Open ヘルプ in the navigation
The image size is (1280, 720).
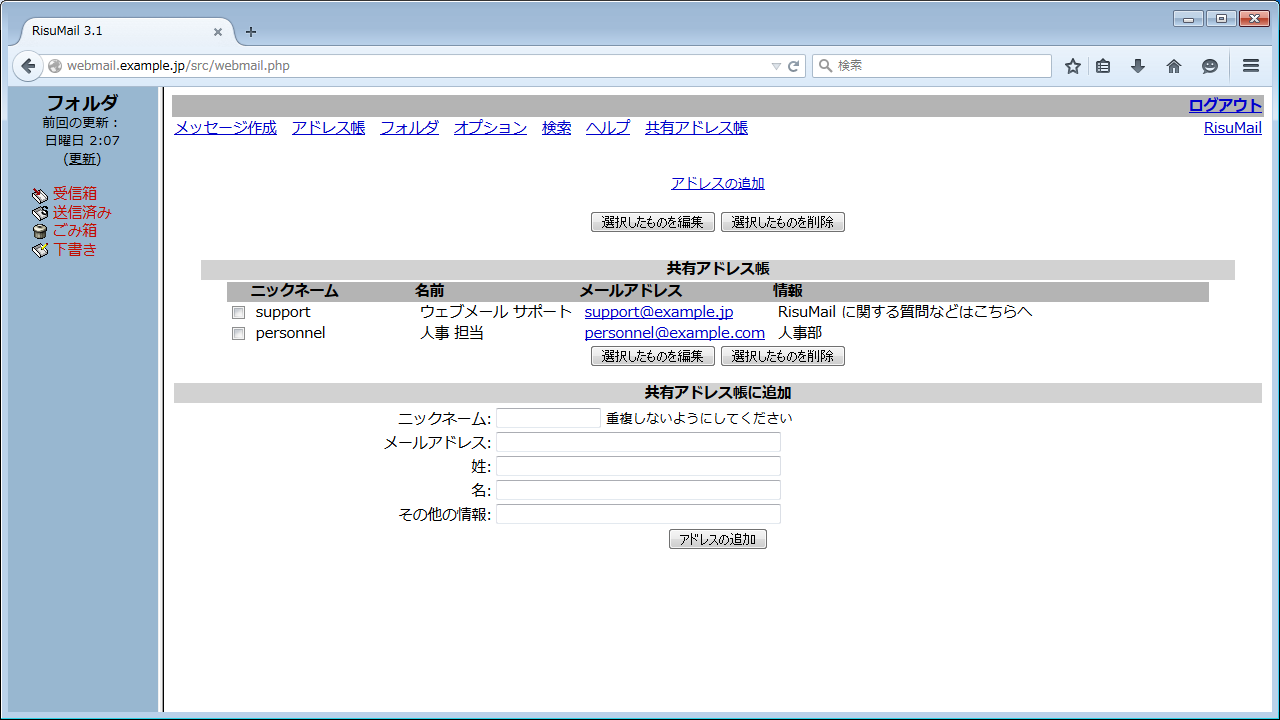pos(608,128)
